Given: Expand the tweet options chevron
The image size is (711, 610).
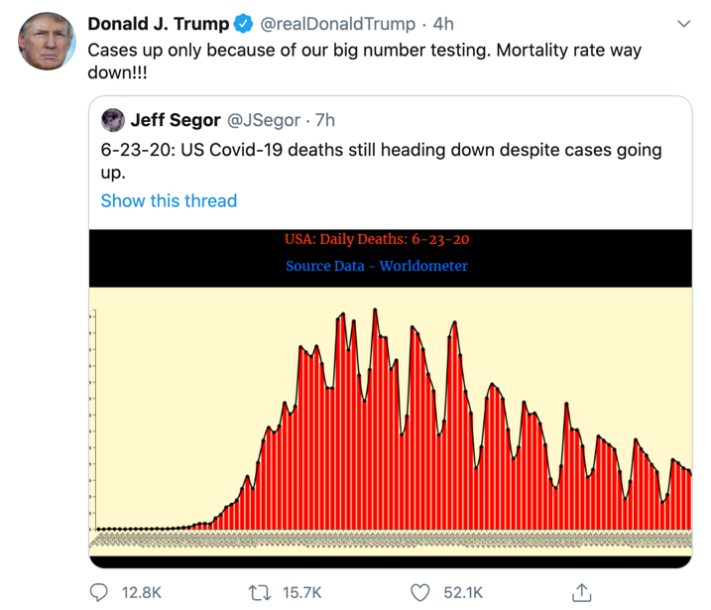Looking at the screenshot, I should [683, 23].
